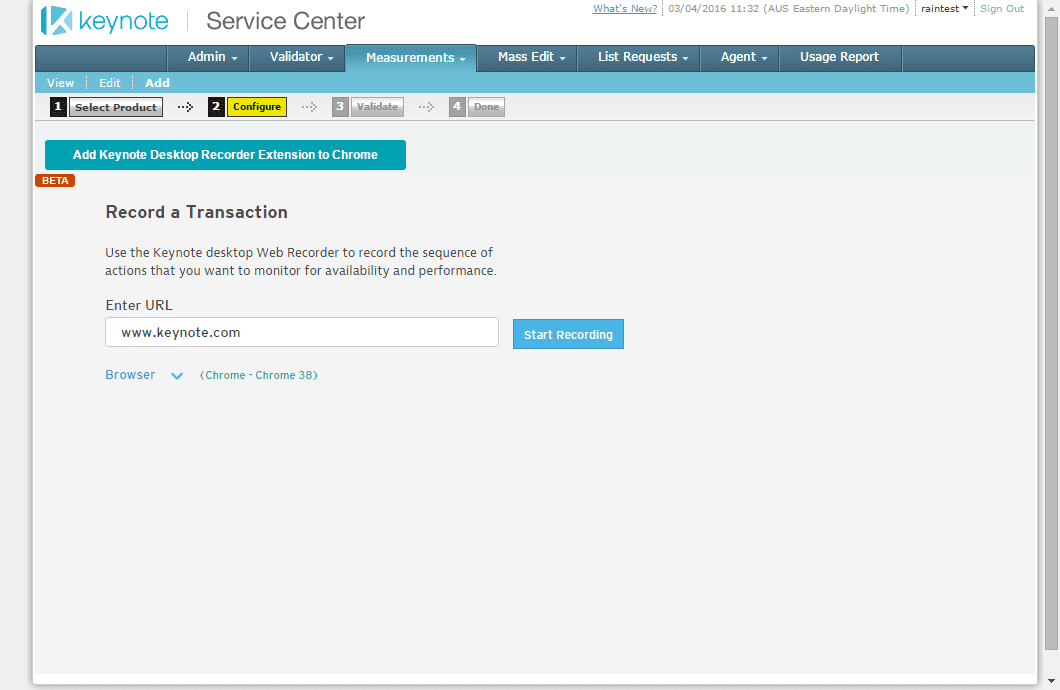Click Sign Out link
Image resolution: width=1060 pixels, height=690 pixels.
1002,9
